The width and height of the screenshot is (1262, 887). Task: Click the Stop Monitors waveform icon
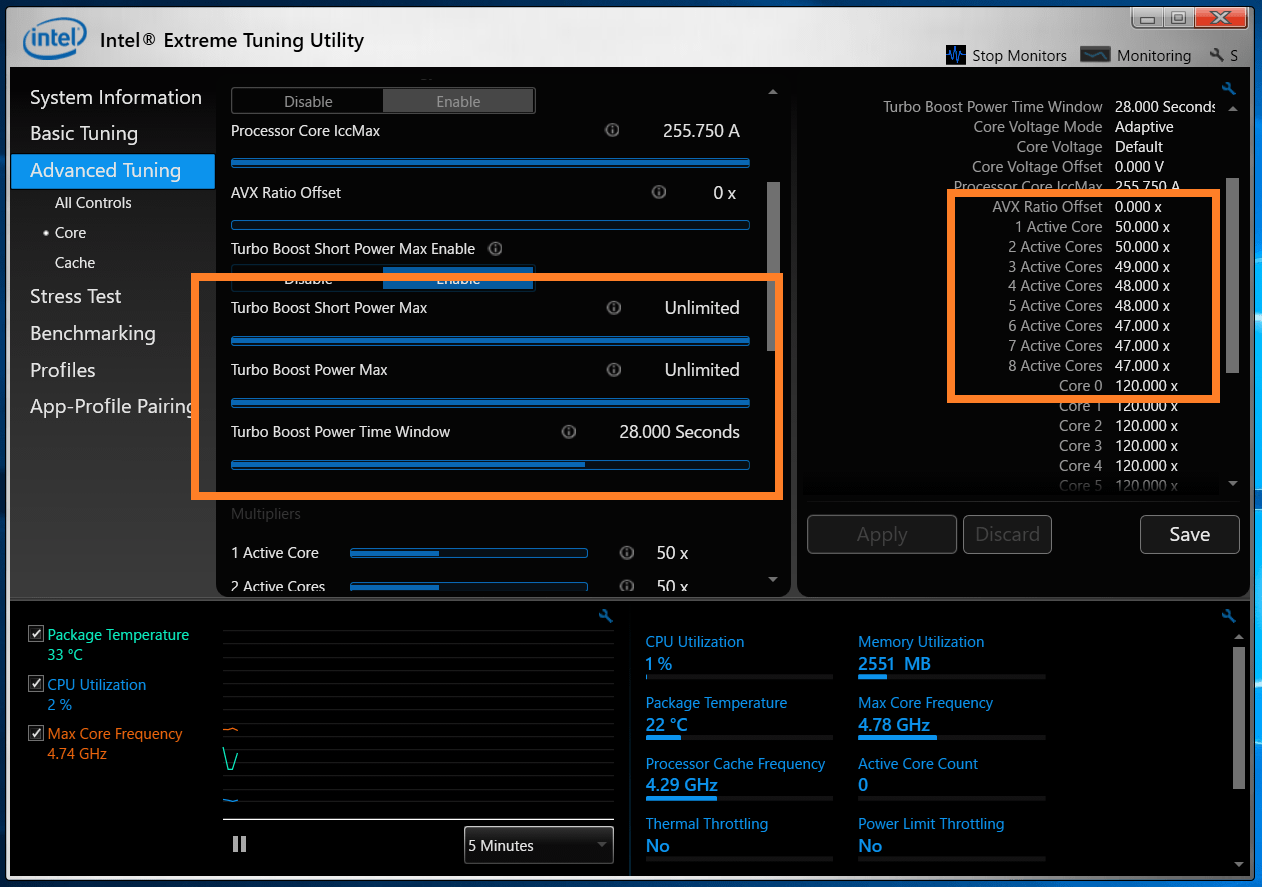[956, 55]
